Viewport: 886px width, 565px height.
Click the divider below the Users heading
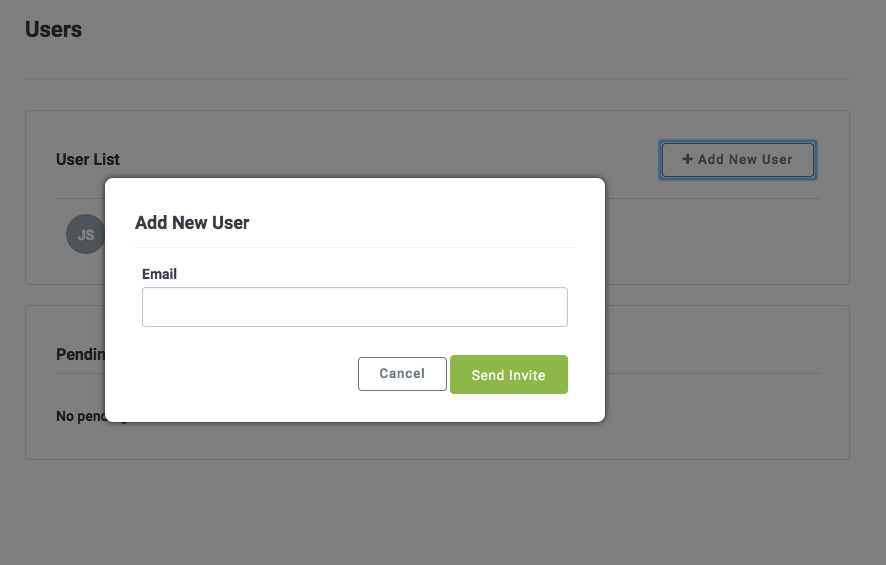pos(437,79)
